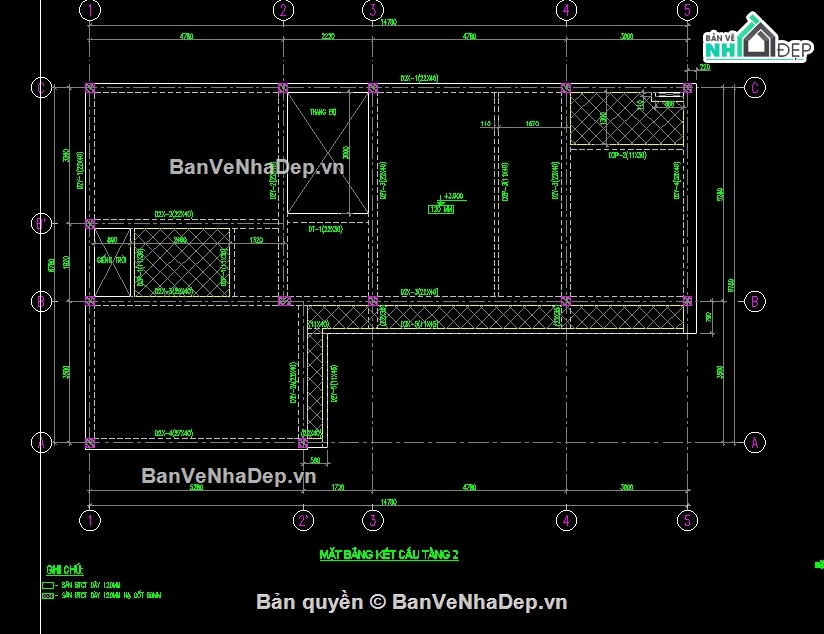Image resolution: width=824 pixels, height=634 pixels.
Task: Click grid axis bubble 2 at the top
Action: click(283, 10)
